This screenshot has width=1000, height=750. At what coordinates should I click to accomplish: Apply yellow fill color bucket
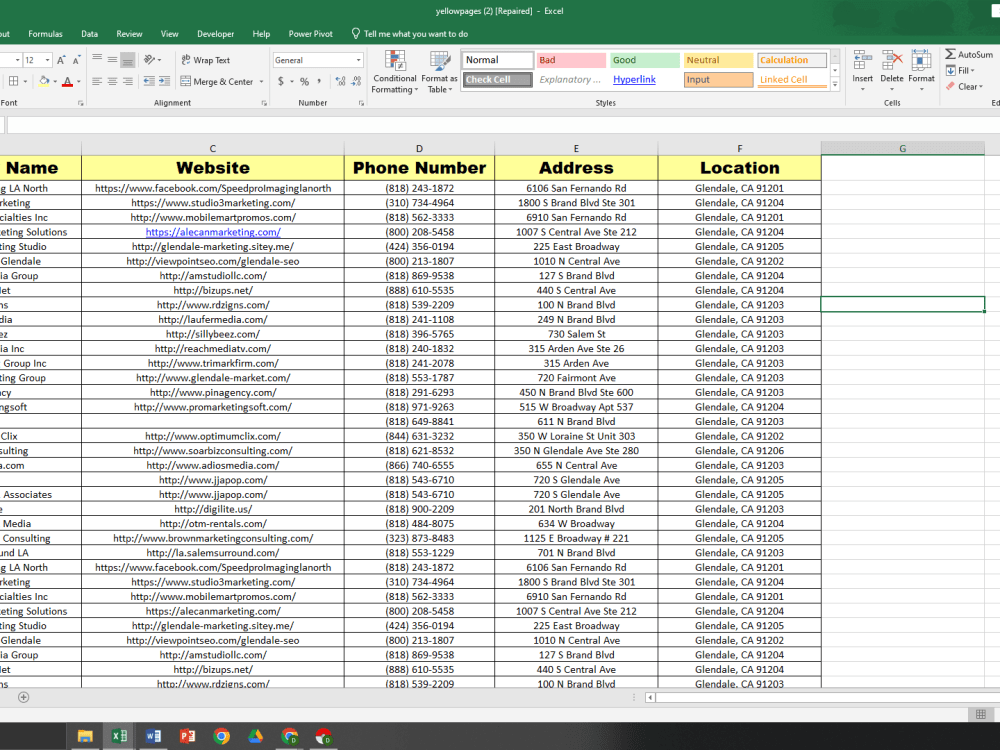tap(45, 81)
